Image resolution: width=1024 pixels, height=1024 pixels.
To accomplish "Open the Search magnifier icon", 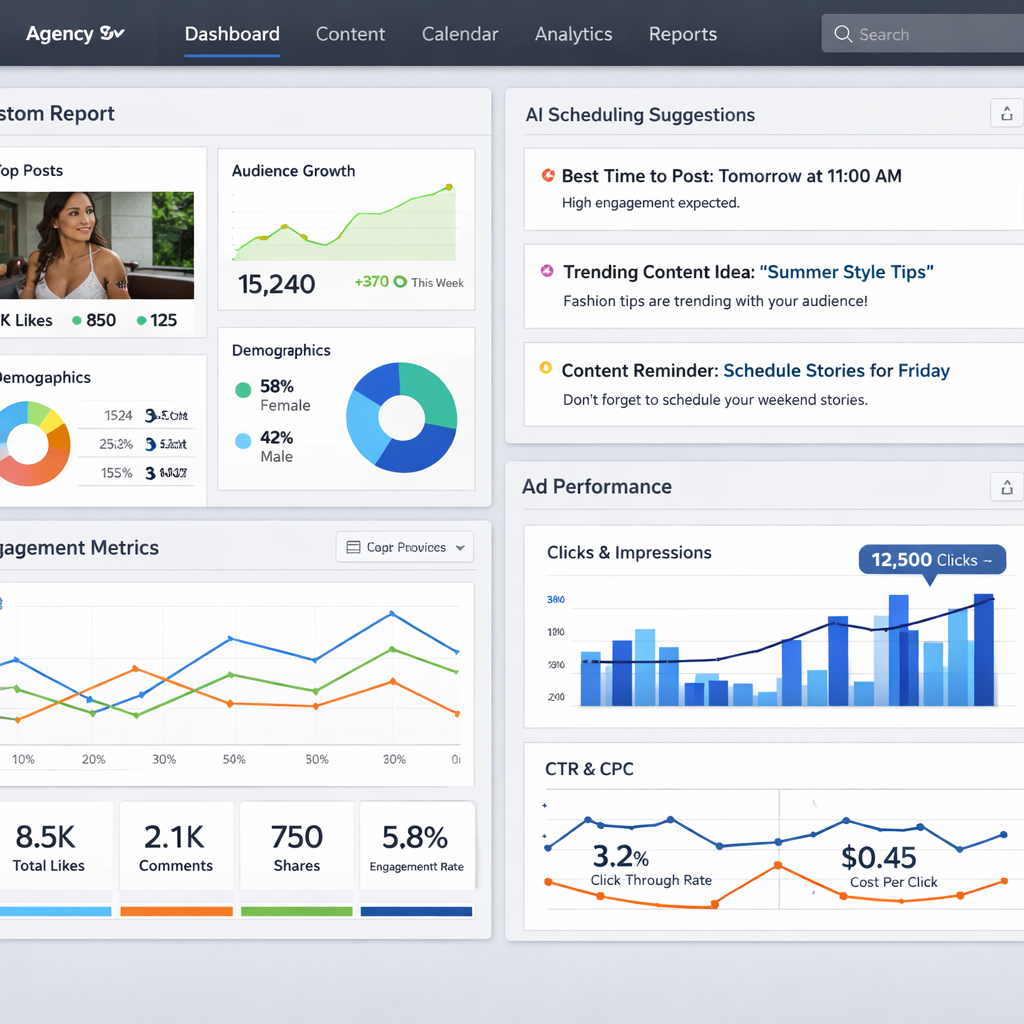I will click(x=845, y=33).
